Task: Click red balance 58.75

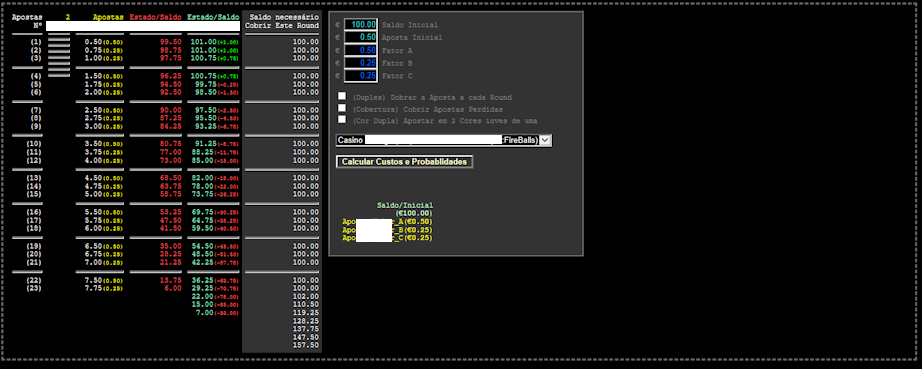Action: tap(171, 194)
